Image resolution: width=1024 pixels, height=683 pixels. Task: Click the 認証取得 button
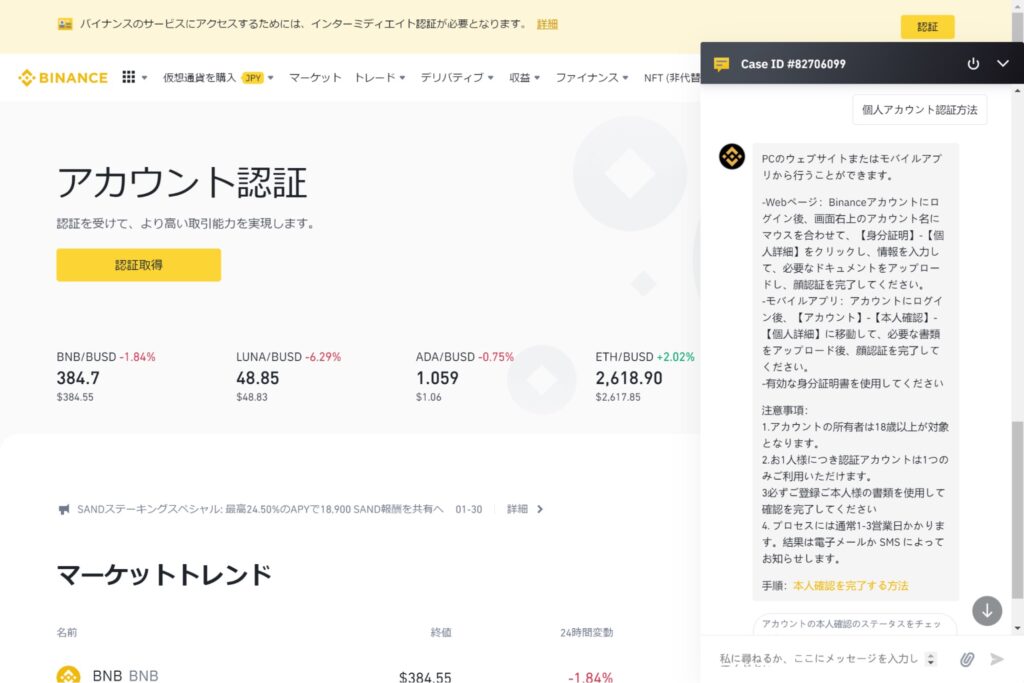pos(138,265)
